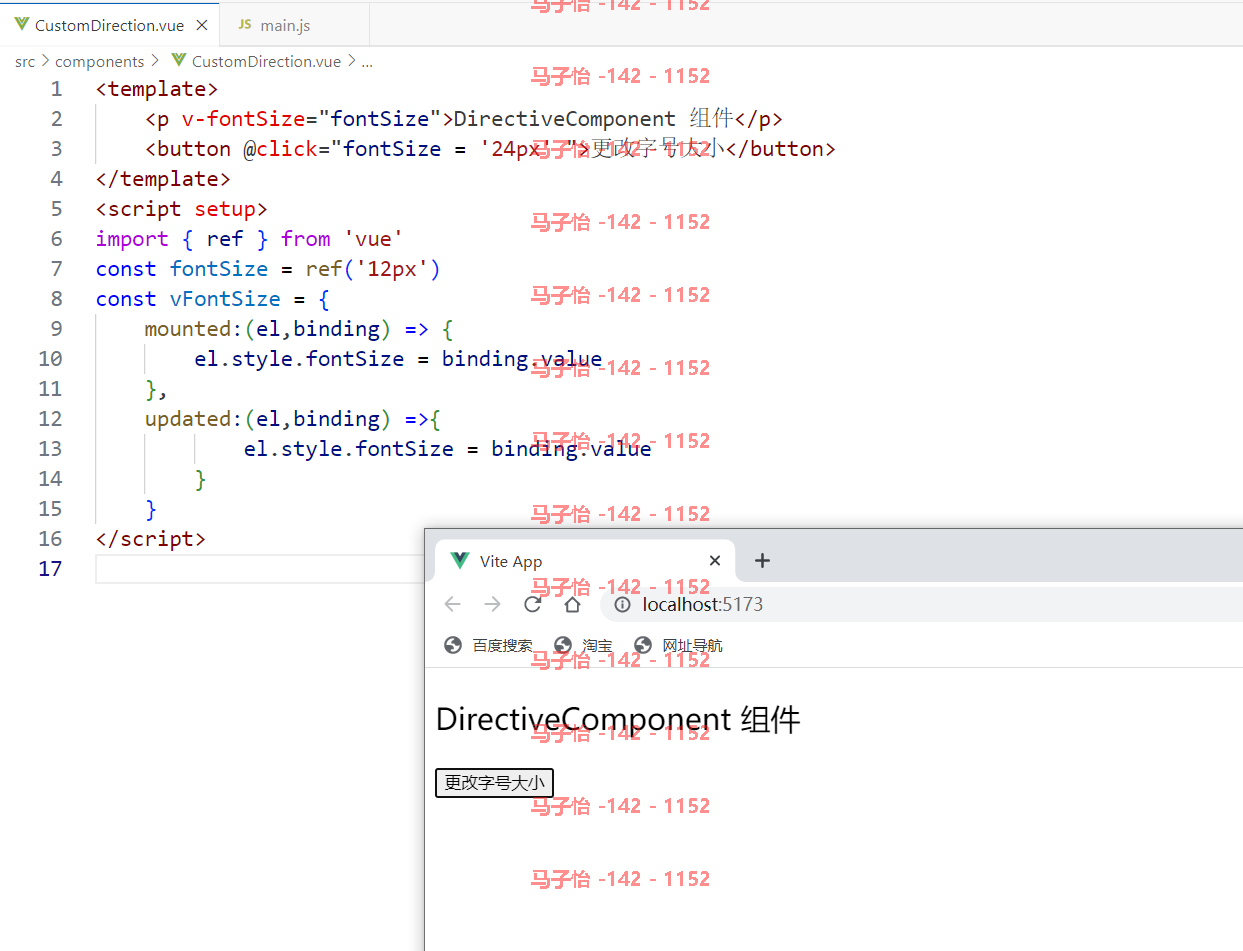
Task: Click the 'import' keyword on line 6
Action: pyautogui.click(x=132, y=239)
